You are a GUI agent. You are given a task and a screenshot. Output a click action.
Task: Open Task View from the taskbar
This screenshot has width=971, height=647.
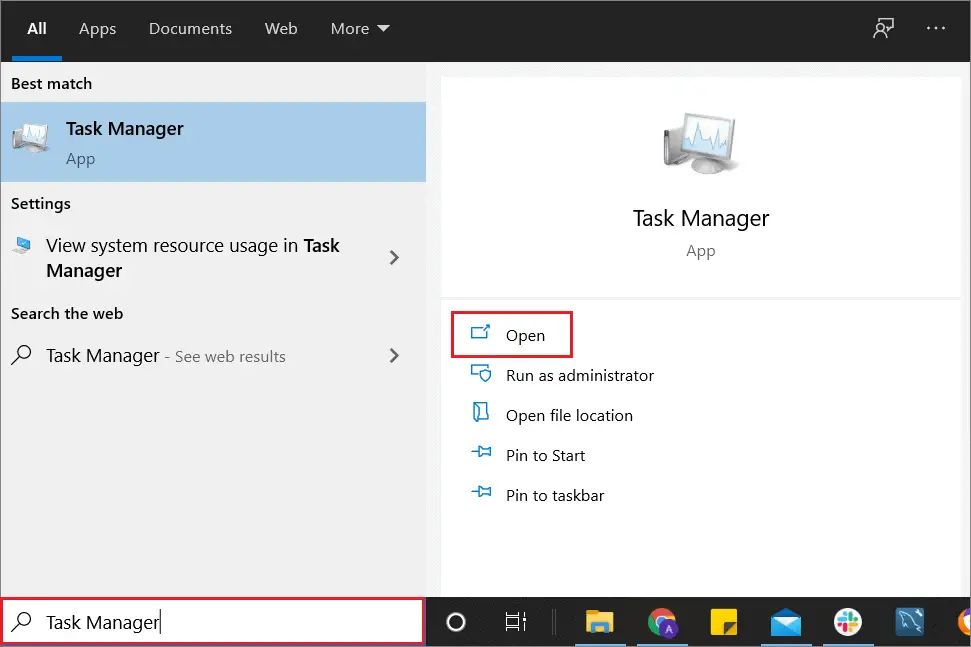tap(515, 622)
